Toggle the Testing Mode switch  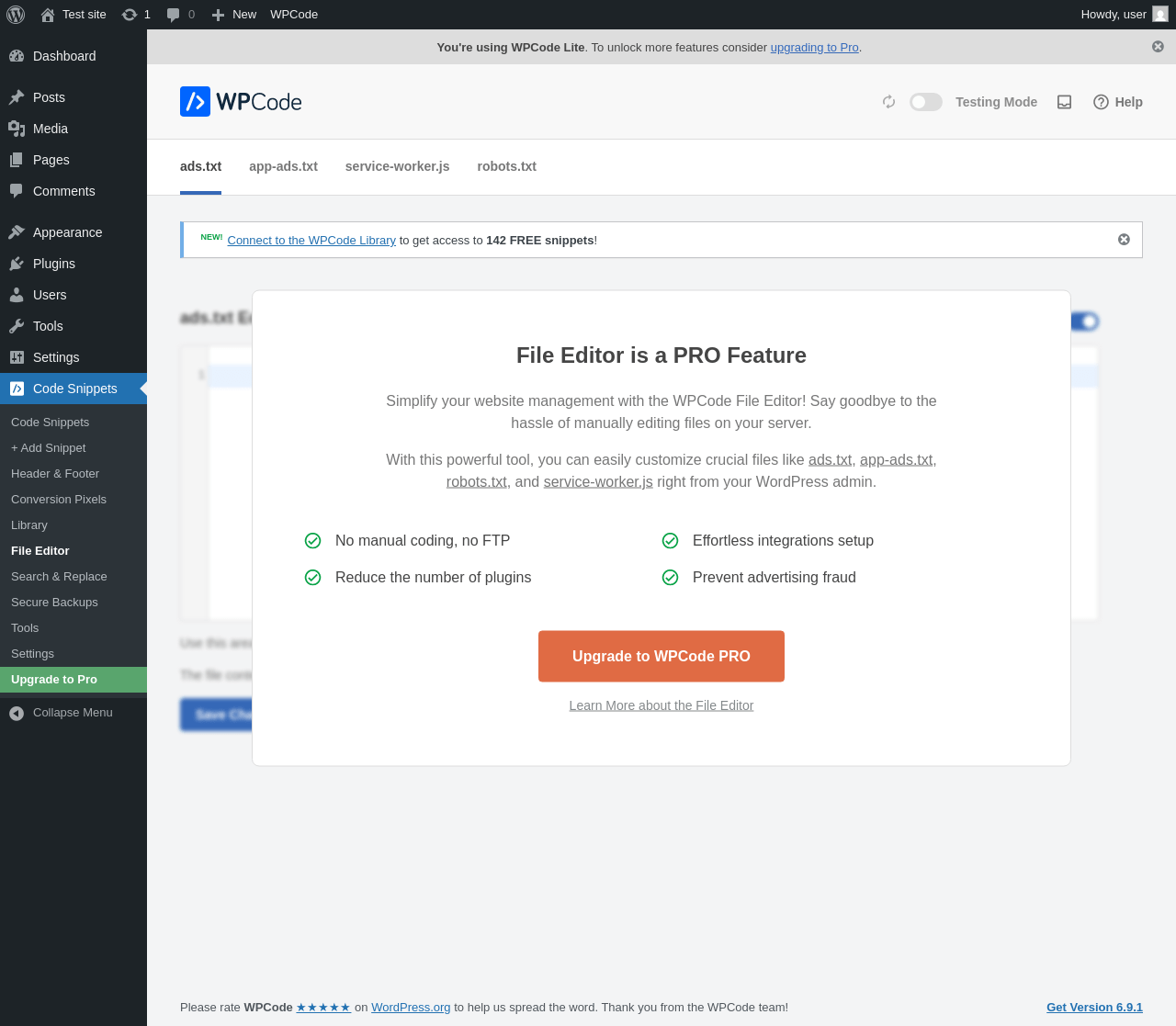(x=926, y=102)
